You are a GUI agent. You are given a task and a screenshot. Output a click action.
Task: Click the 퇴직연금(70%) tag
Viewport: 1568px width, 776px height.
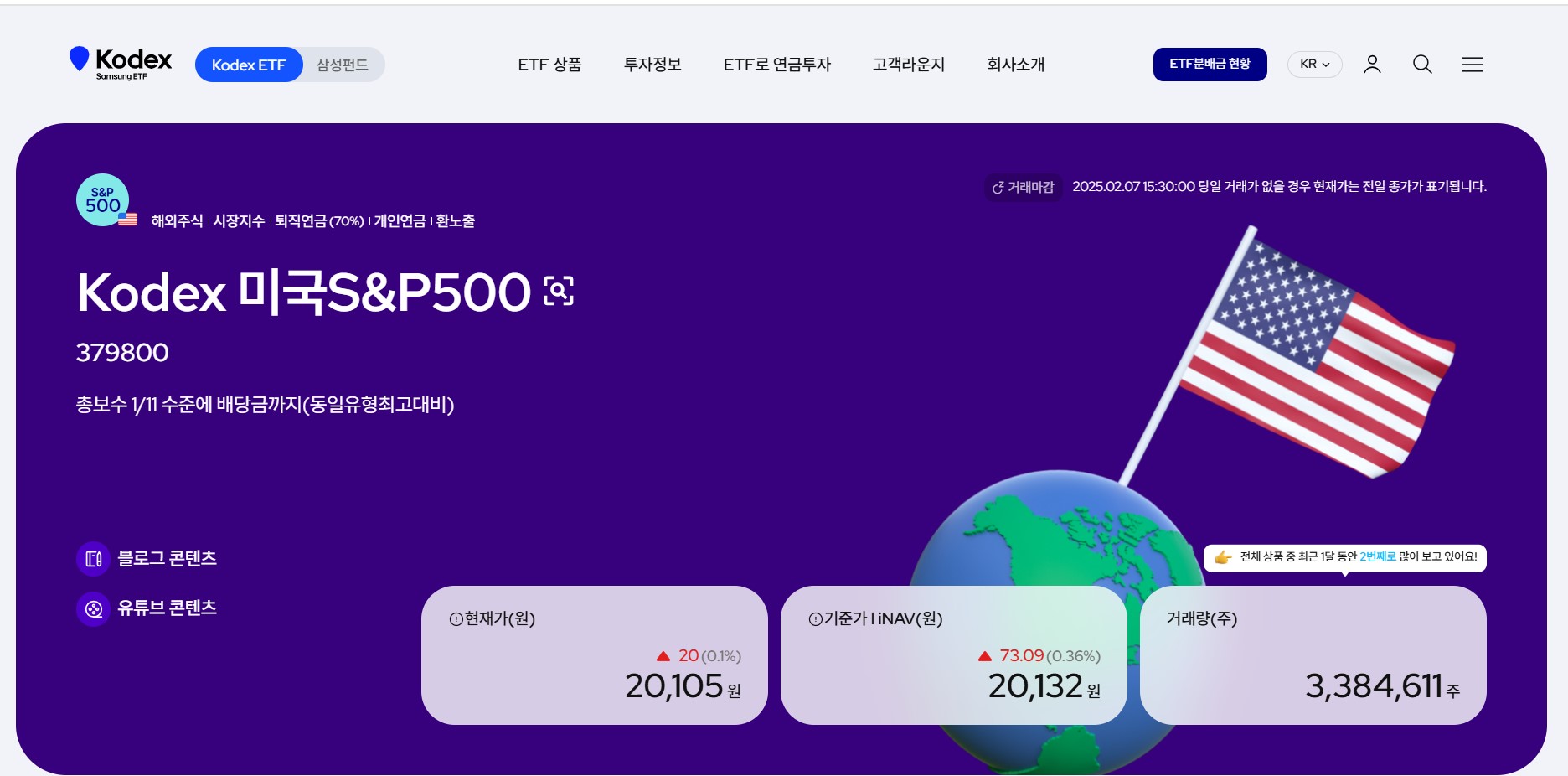point(319,221)
